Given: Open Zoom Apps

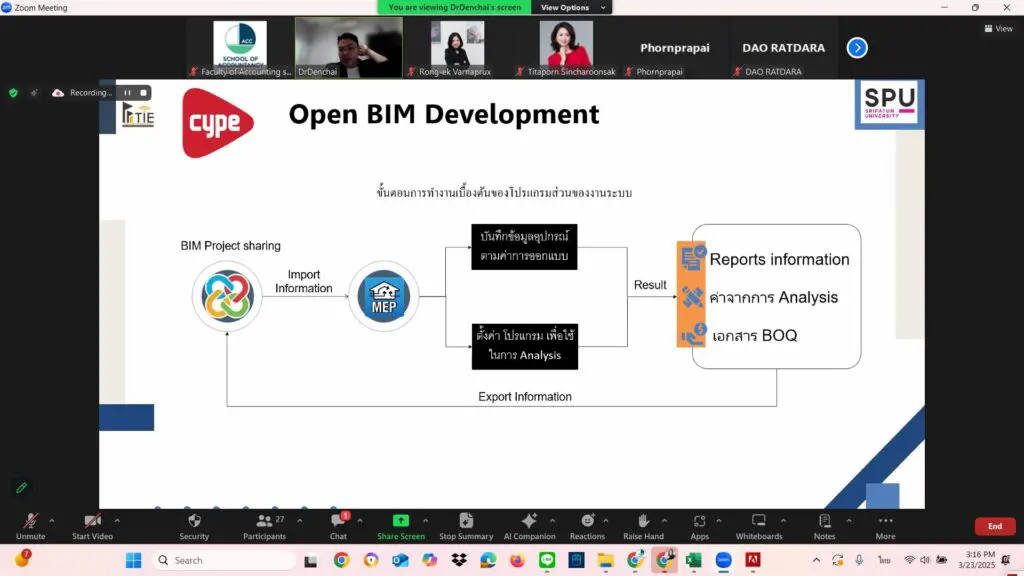Looking at the screenshot, I should click(699, 526).
